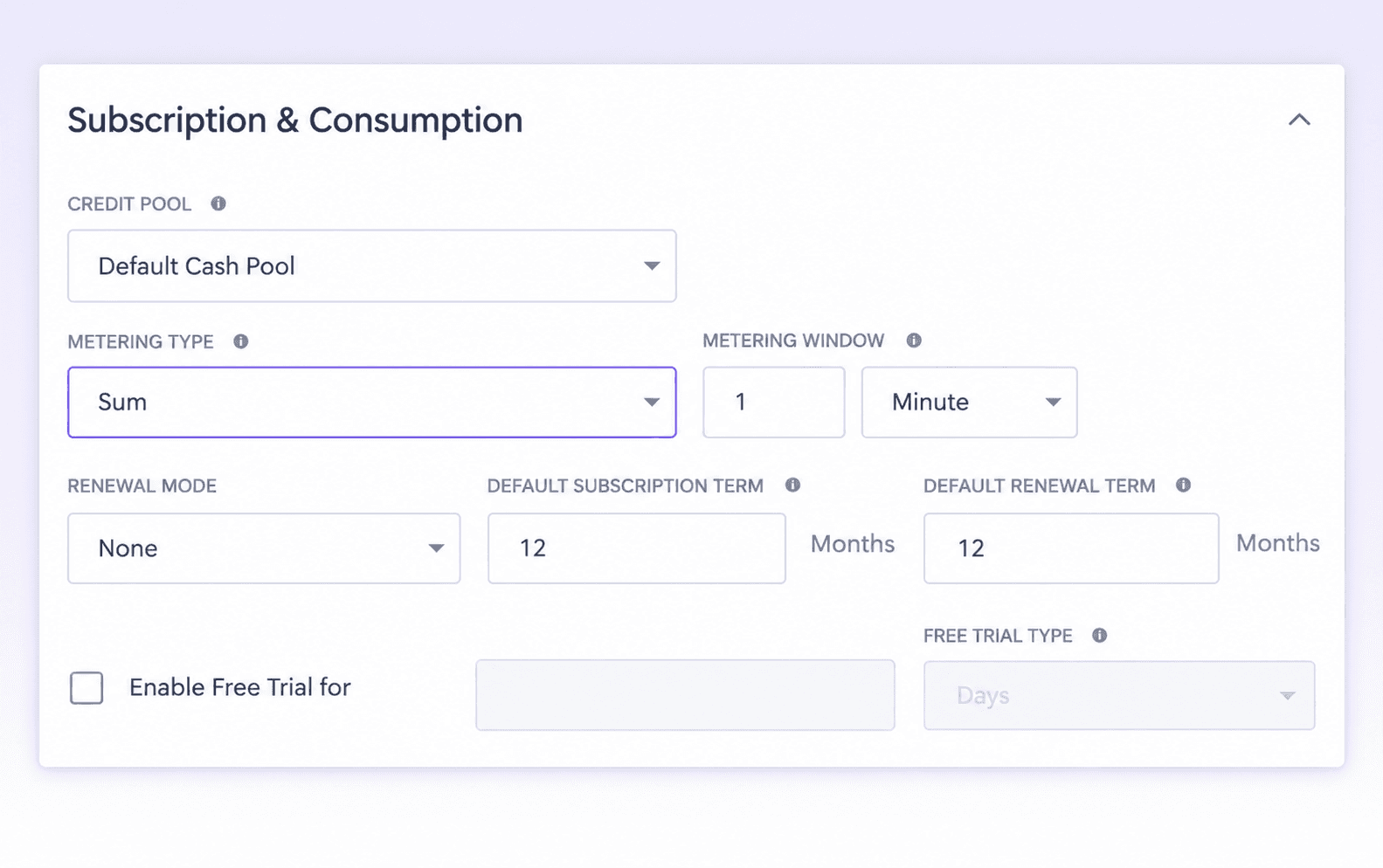Screen dimensions: 1383x868
Task: Open the Credit Pool dropdown
Action: (372, 266)
